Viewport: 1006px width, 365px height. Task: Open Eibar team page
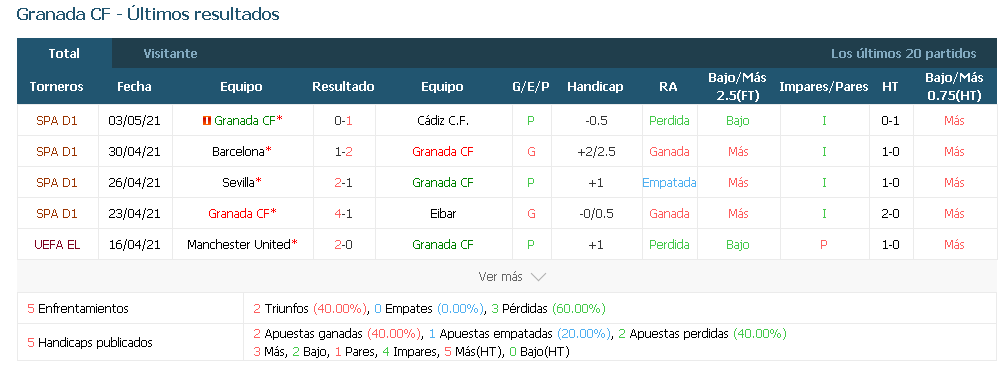point(443,214)
